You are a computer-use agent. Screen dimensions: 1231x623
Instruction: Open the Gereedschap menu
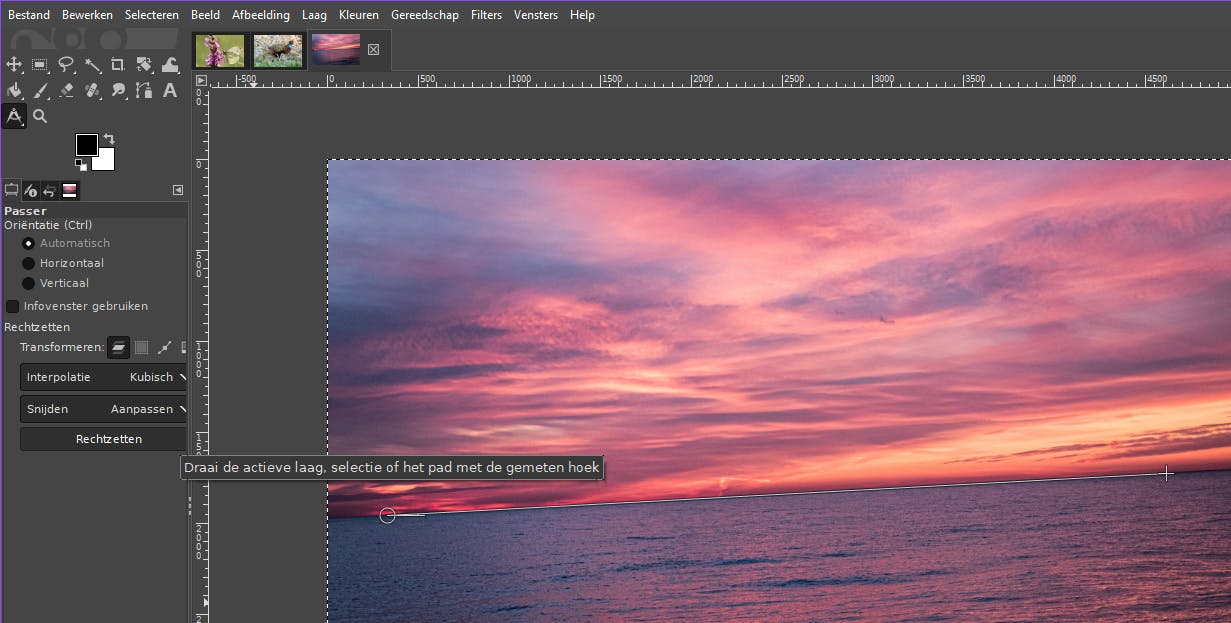(x=427, y=15)
